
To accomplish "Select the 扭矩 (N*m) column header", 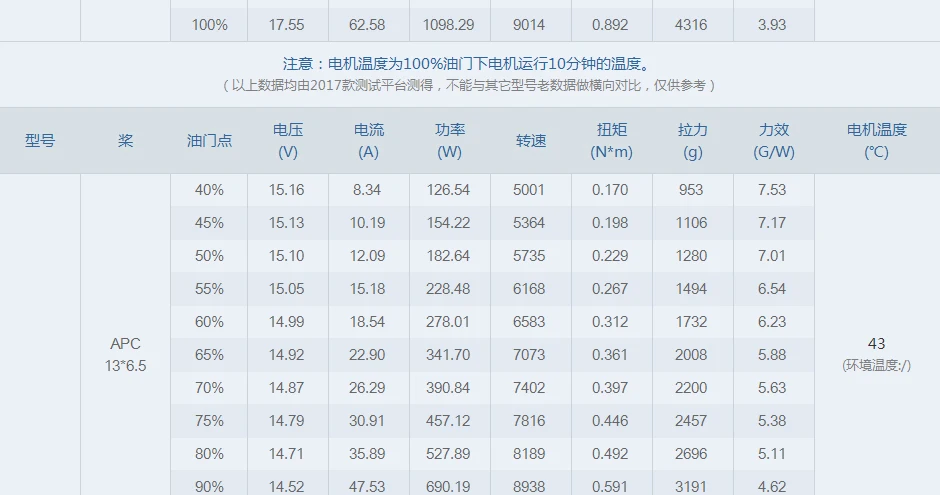I will click(611, 141).
